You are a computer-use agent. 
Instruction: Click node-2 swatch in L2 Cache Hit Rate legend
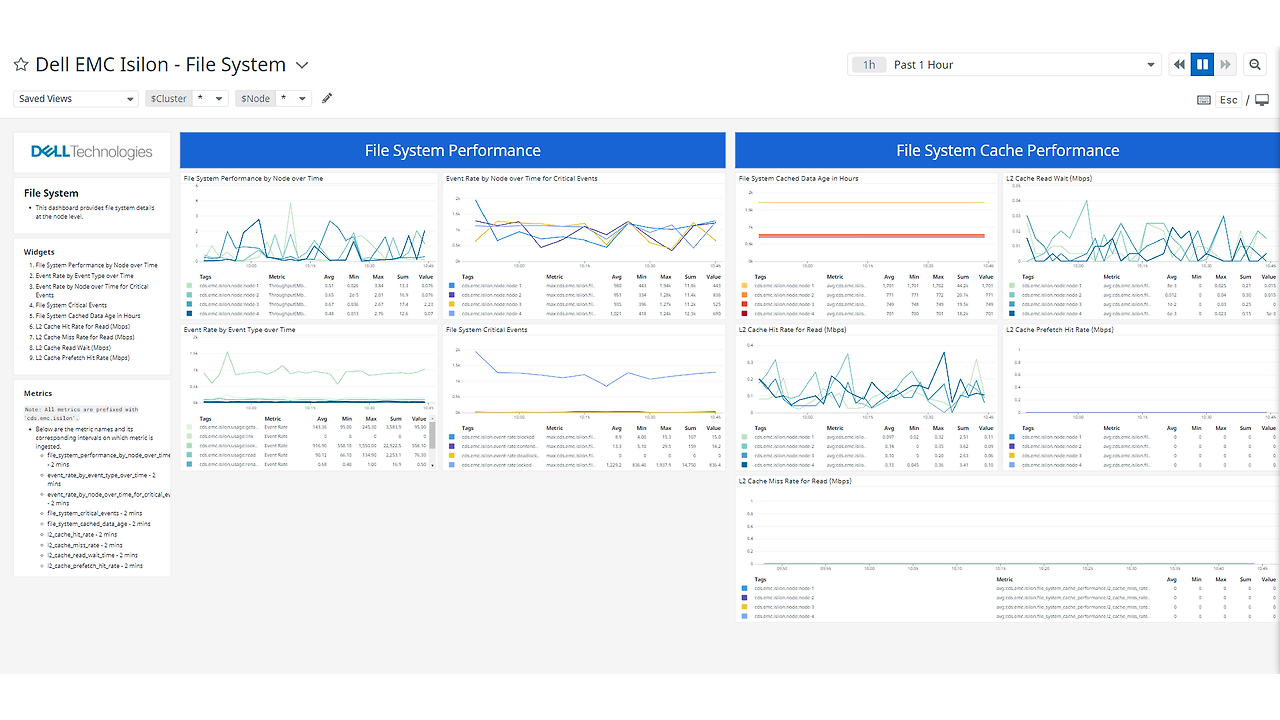click(x=744, y=446)
